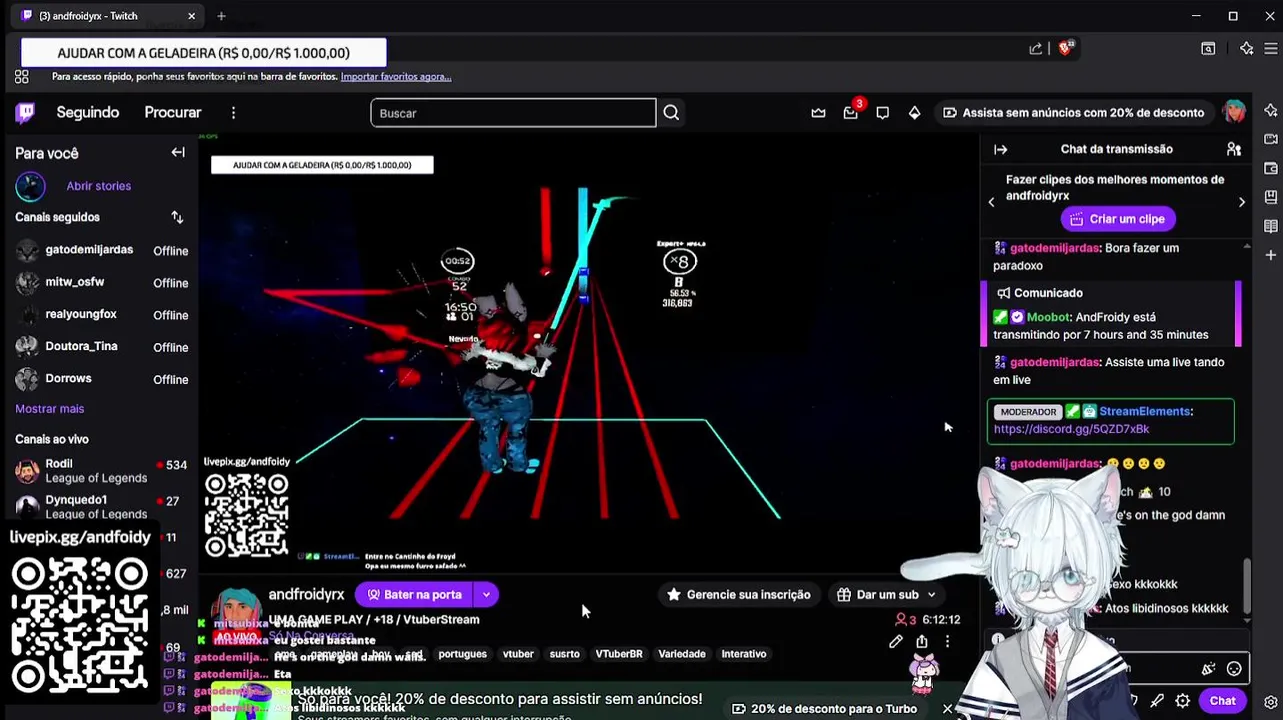Select the VTuberBR tag
The width and height of the screenshot is (1283, 720).
(619, 654)
